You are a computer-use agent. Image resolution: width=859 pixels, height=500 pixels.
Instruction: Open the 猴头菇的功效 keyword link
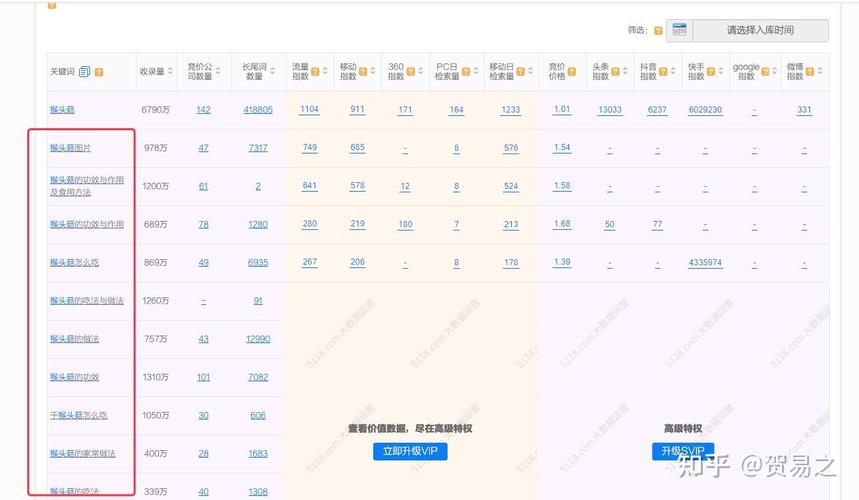75,377
